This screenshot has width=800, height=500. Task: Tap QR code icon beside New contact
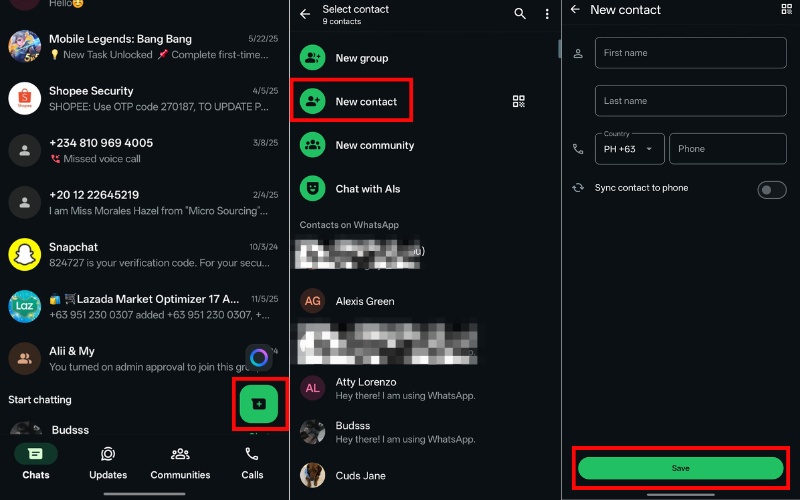coord(518,101)
